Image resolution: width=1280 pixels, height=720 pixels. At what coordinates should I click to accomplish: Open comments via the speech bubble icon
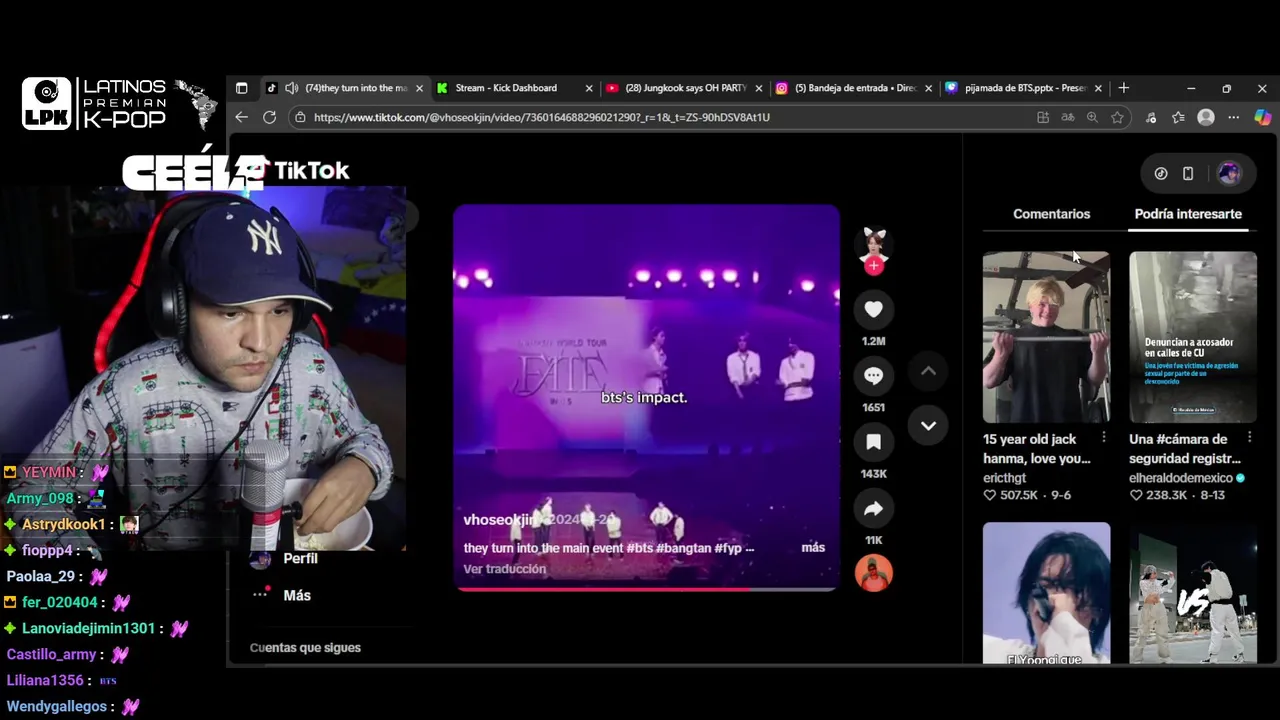[873, 376]
